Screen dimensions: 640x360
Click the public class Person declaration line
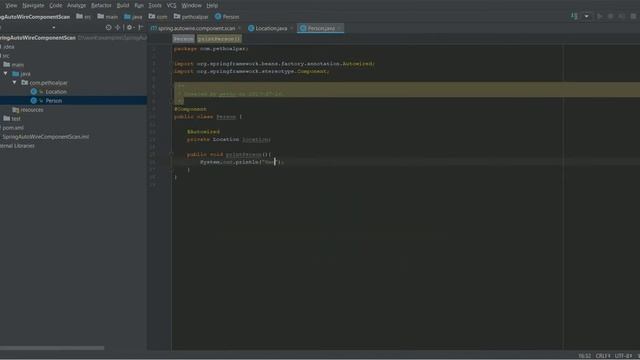[208, 116]
